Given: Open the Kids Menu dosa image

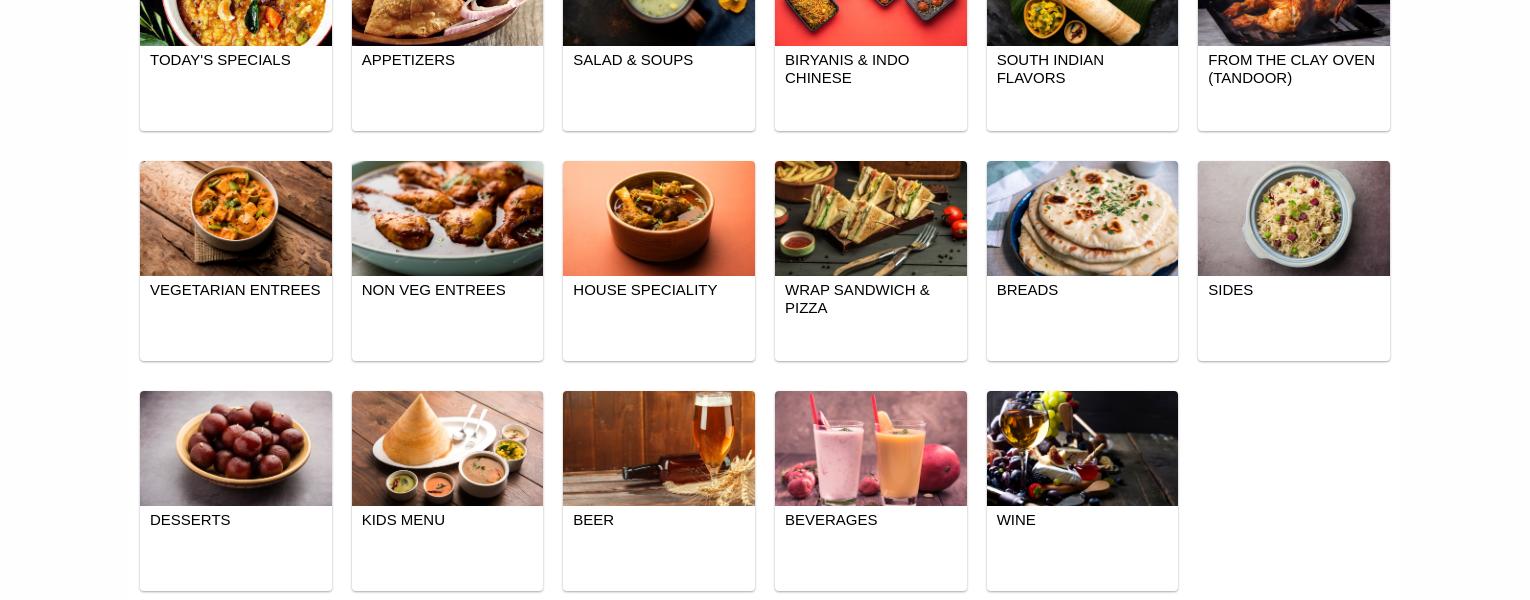Looking at the screenshot, I should click(x=447, y=448).
